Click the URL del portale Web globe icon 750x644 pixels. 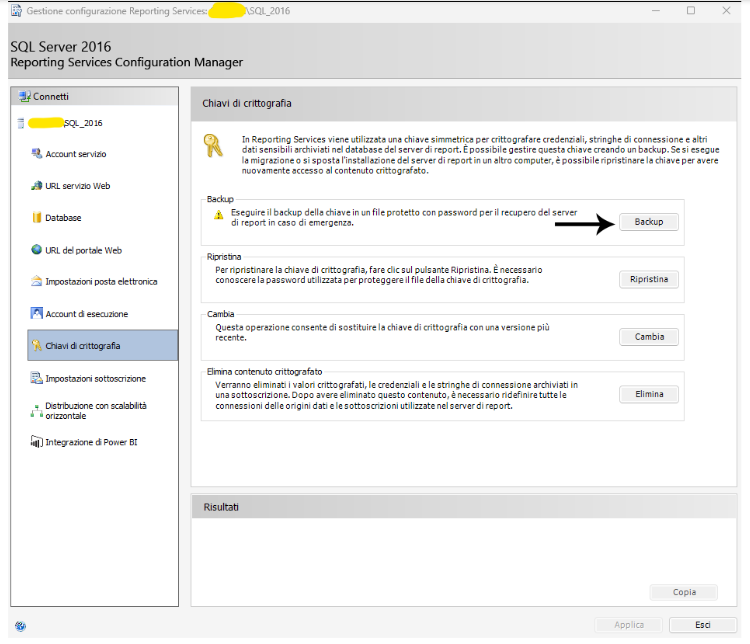click(x=36, y=250)
